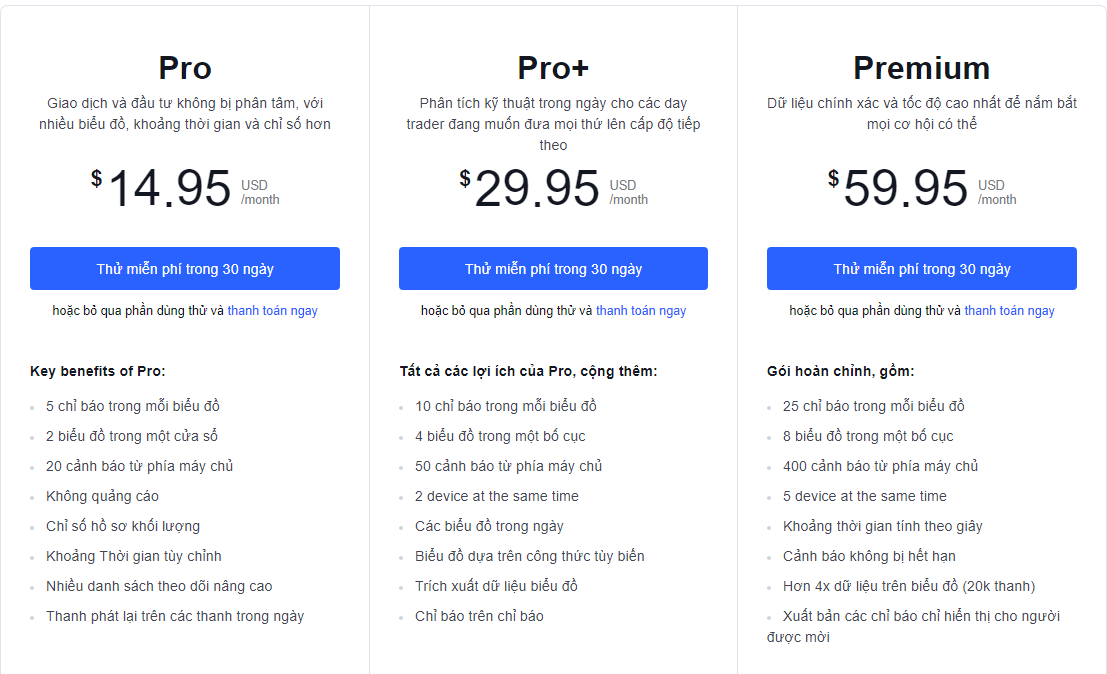Click the $14.95 monthly price
1107x674 pixels.
[x=169, y=189]
